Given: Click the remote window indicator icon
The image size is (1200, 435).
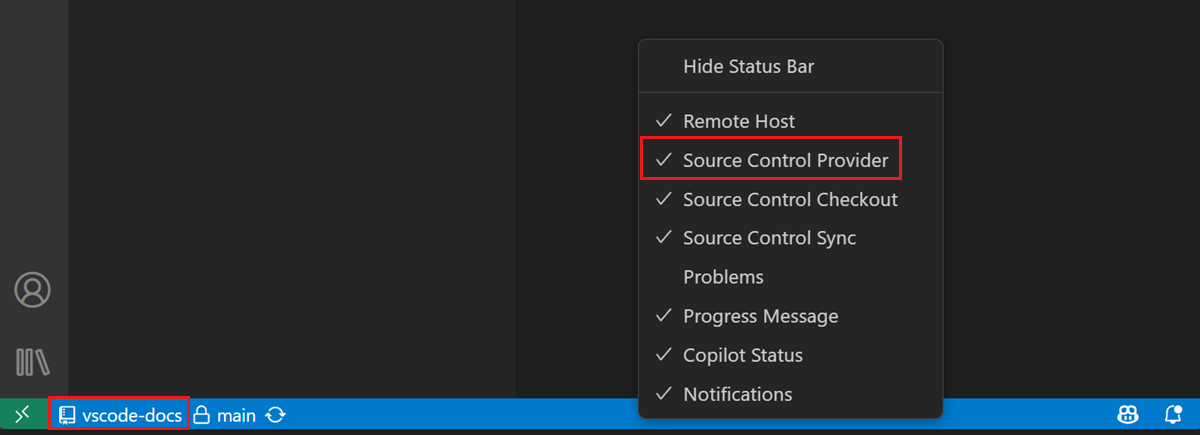Looking at the screenshot, I should (23, 414).
